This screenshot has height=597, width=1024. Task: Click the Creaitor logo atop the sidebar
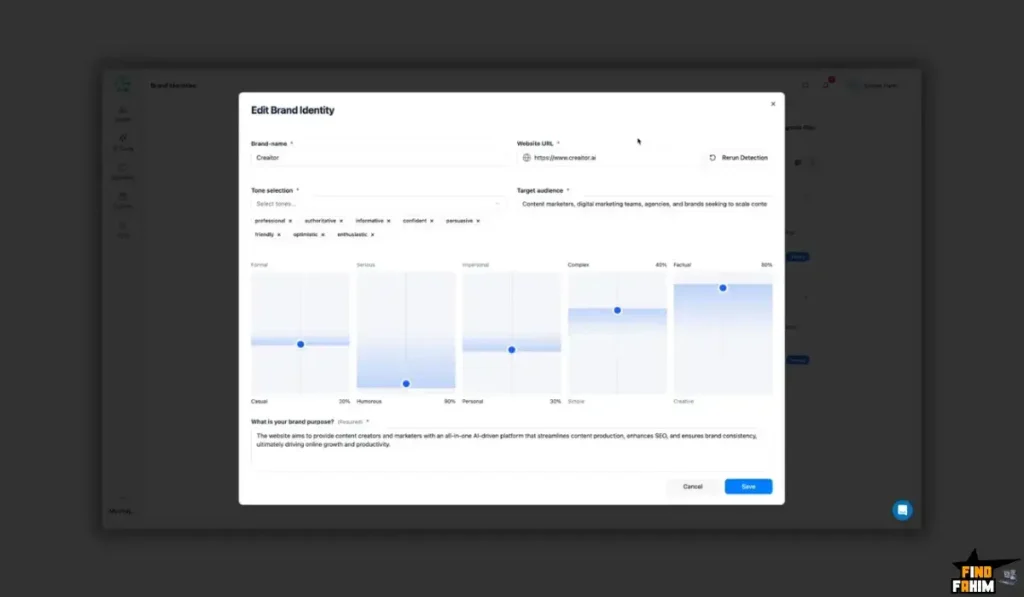122,84
